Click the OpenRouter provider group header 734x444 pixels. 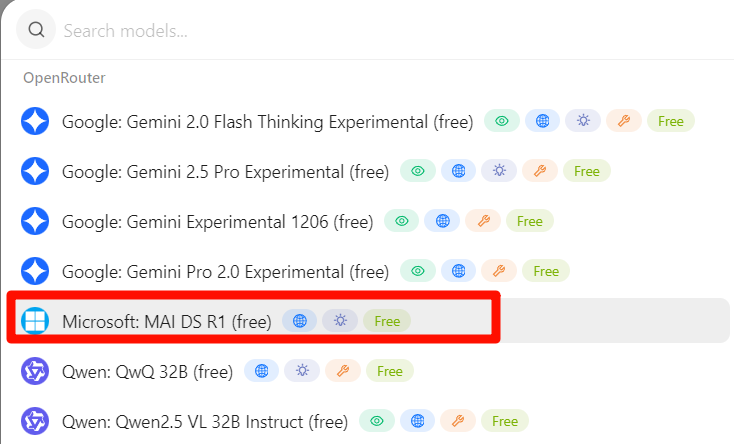coord(64,78)
